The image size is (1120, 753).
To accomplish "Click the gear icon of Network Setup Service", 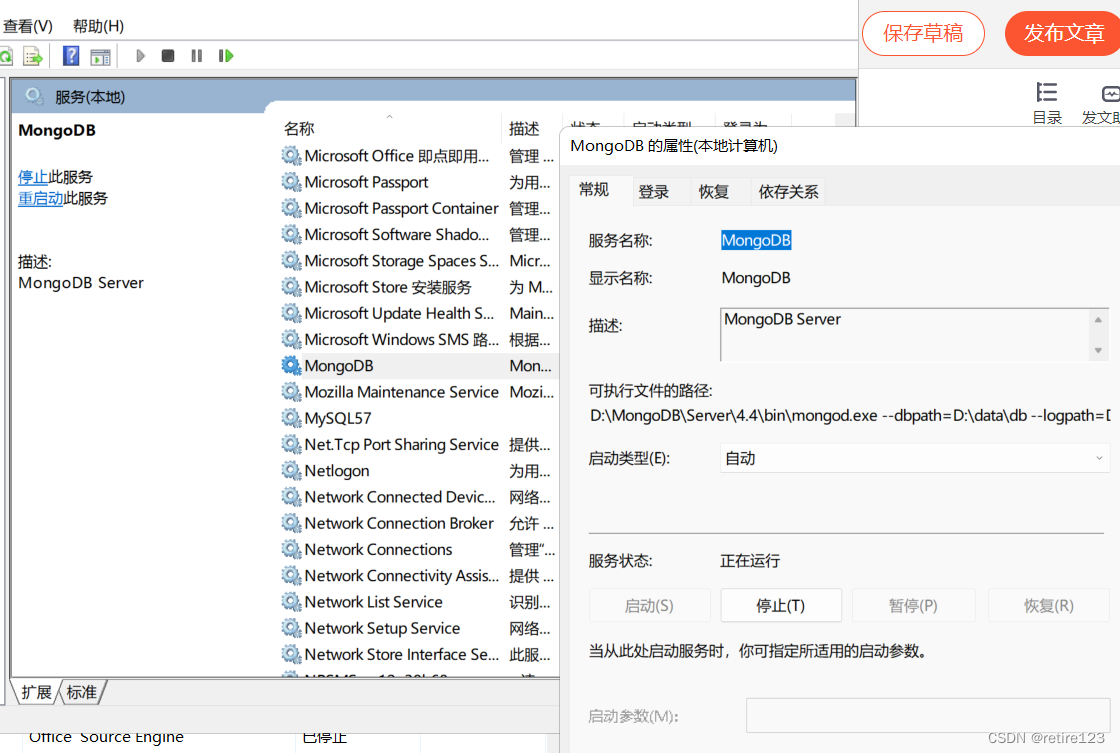I will [291, 628].
